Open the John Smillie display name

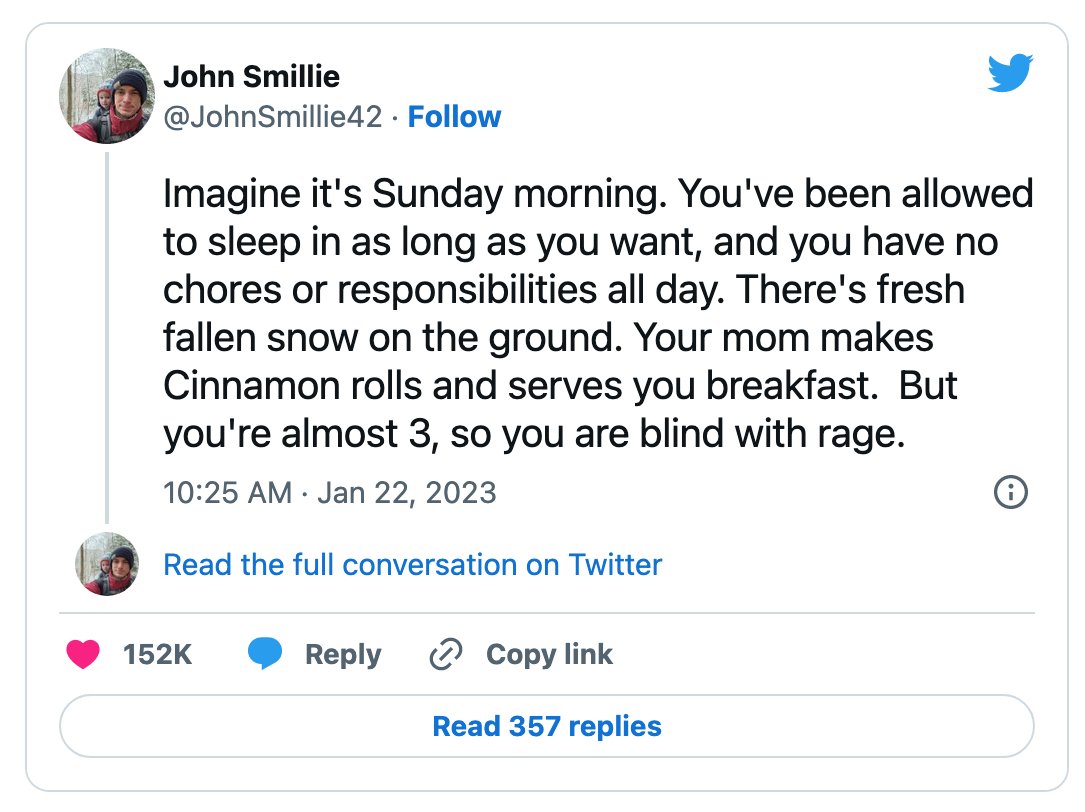pyautogui.click(x=251, y=76)
